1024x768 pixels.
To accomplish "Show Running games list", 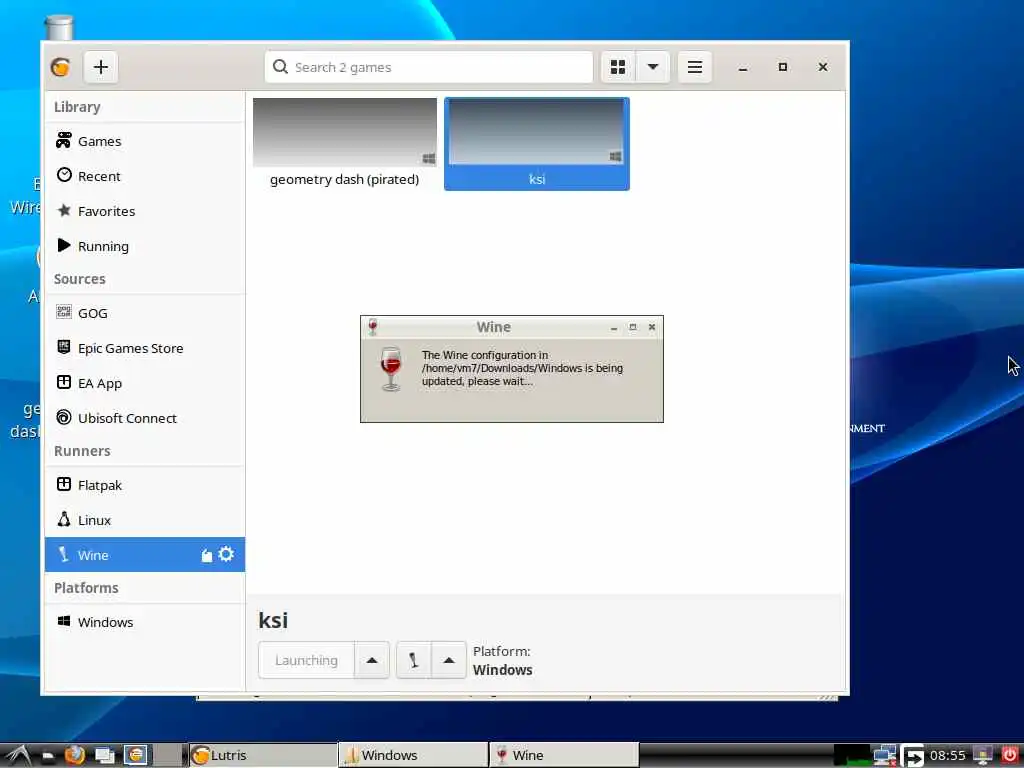I will tap(145, 246).
